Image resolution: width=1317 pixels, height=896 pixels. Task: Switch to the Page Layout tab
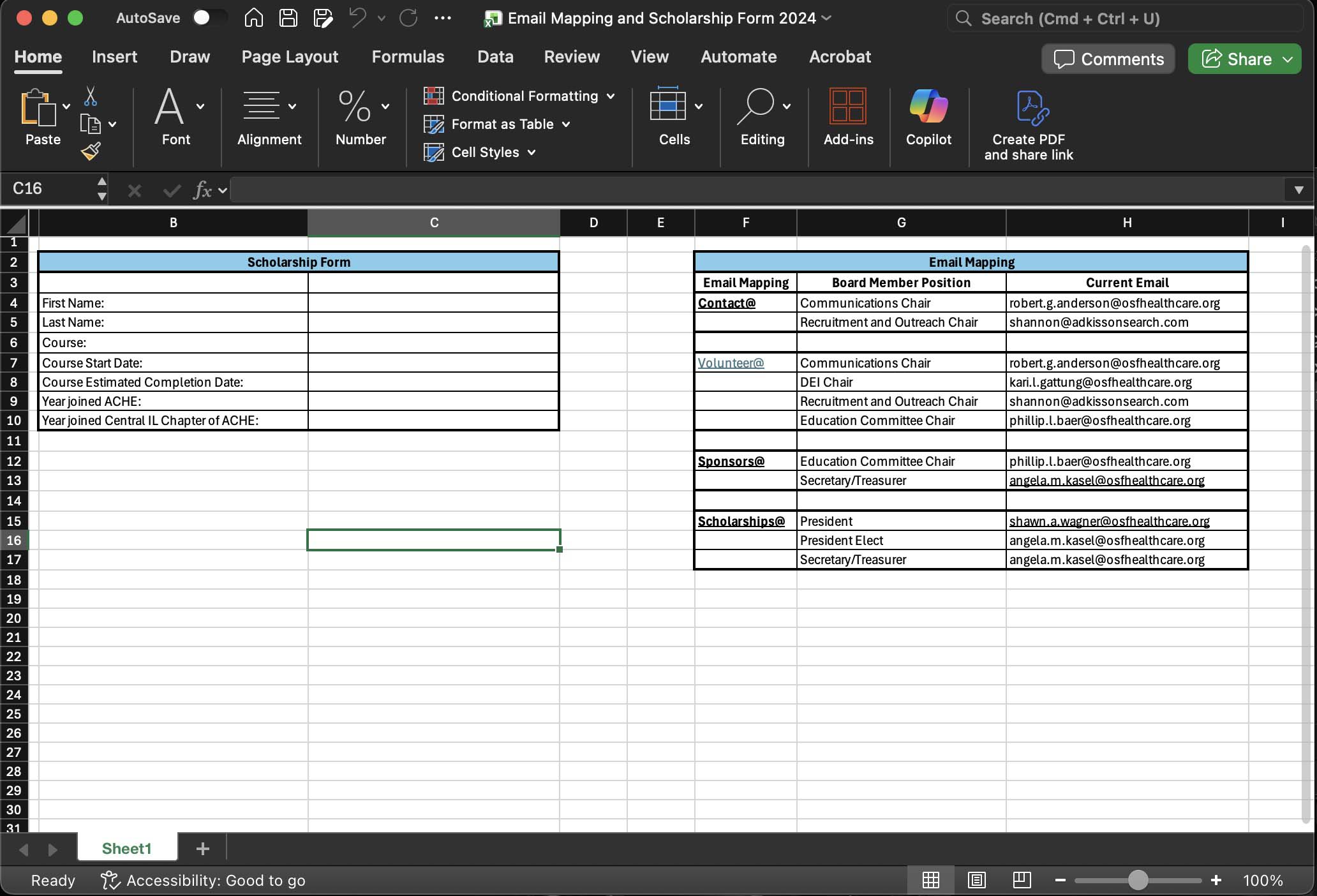click(x=290, y=57)
